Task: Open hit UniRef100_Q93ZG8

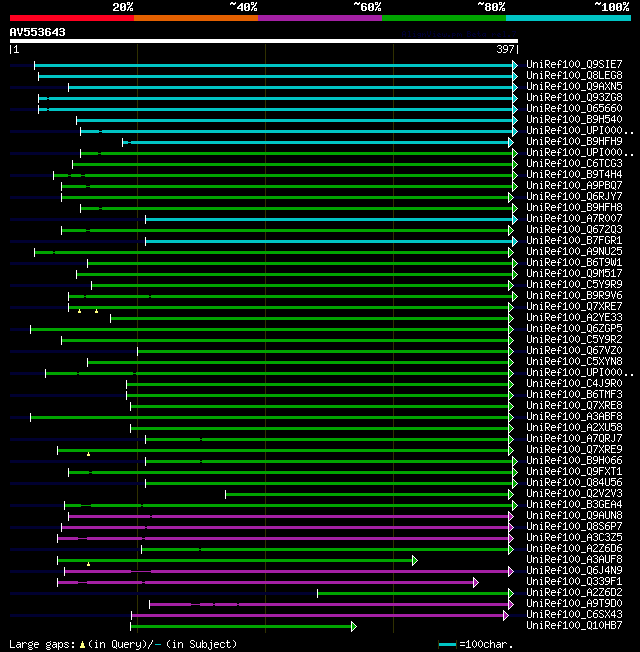Action: [574, 97]
